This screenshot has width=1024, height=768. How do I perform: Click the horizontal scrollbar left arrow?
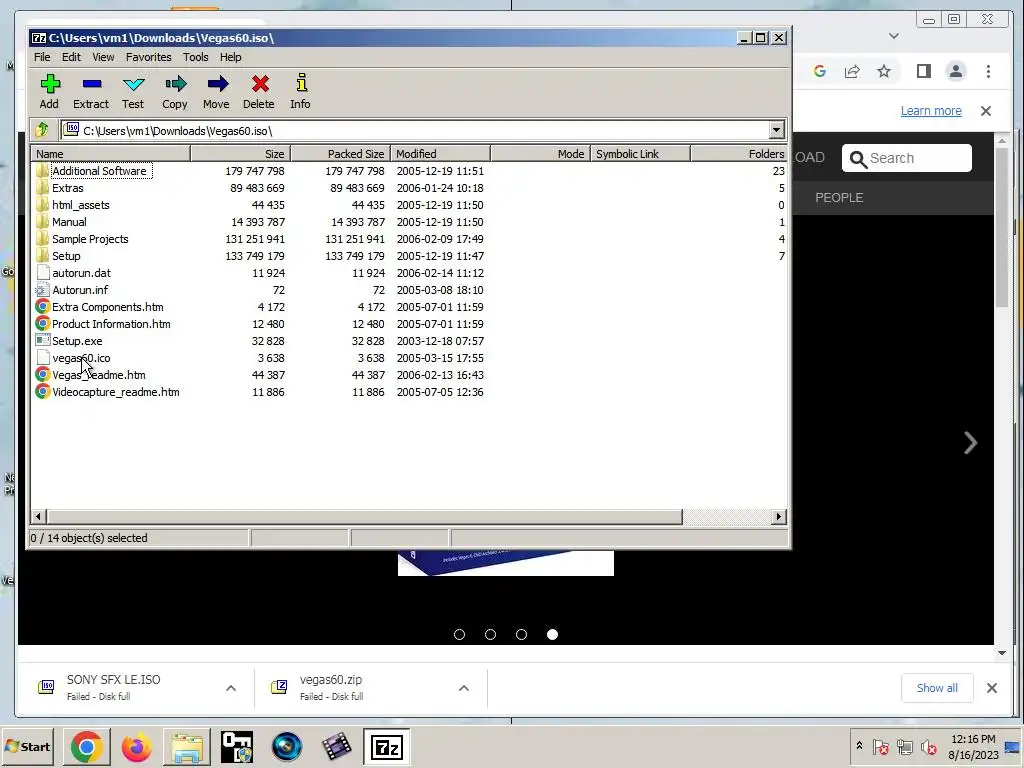[x=38, y=517]
